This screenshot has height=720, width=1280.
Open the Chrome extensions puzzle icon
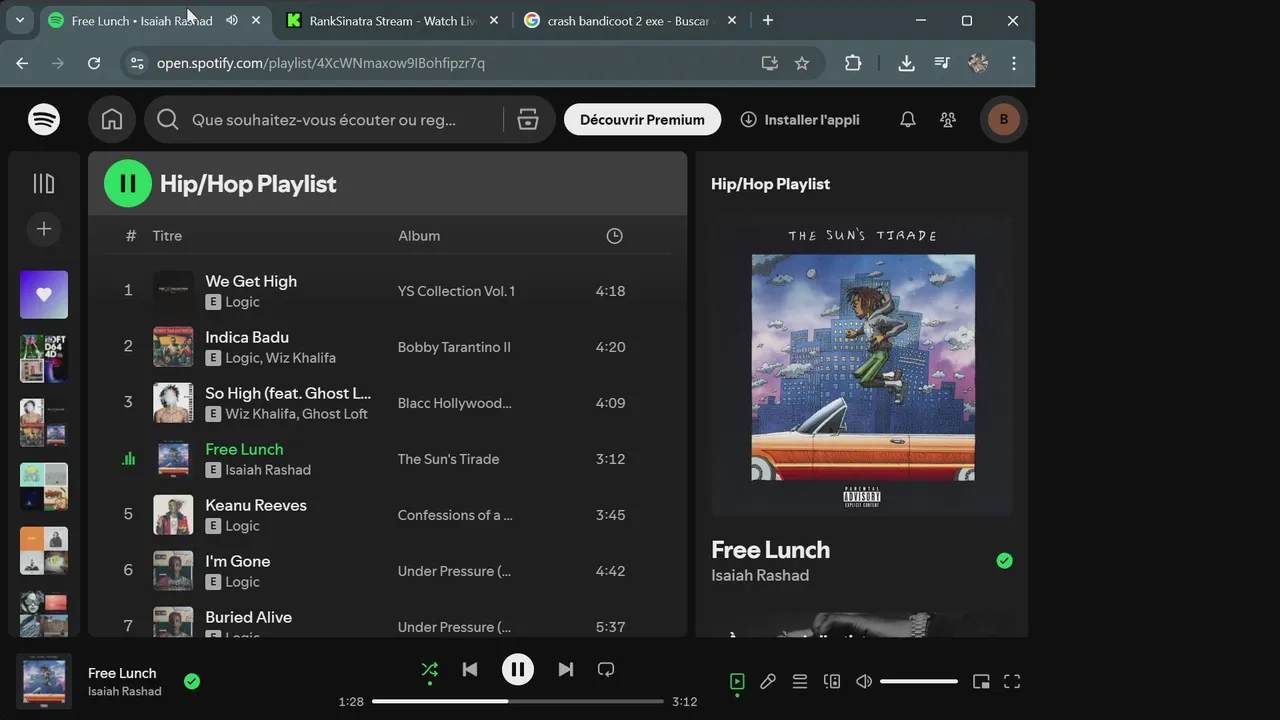(x=853, y=63)
